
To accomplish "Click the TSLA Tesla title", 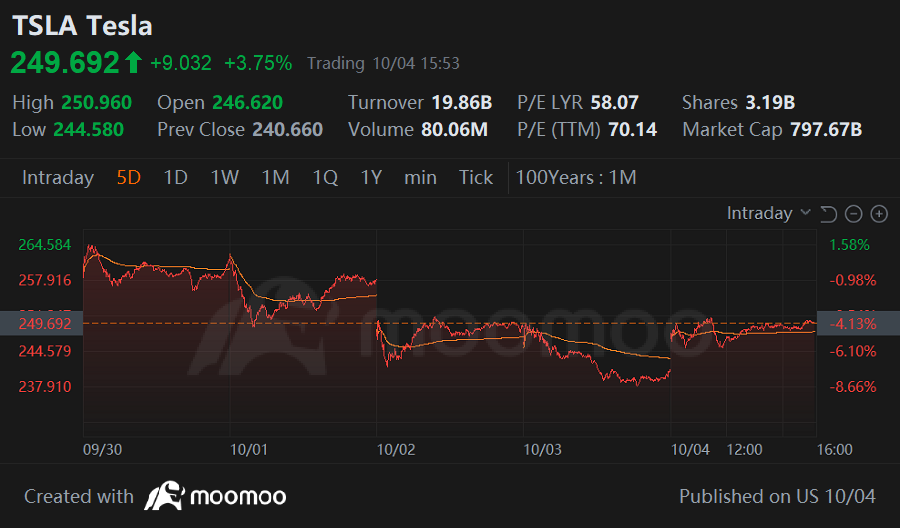I will 82,26.
